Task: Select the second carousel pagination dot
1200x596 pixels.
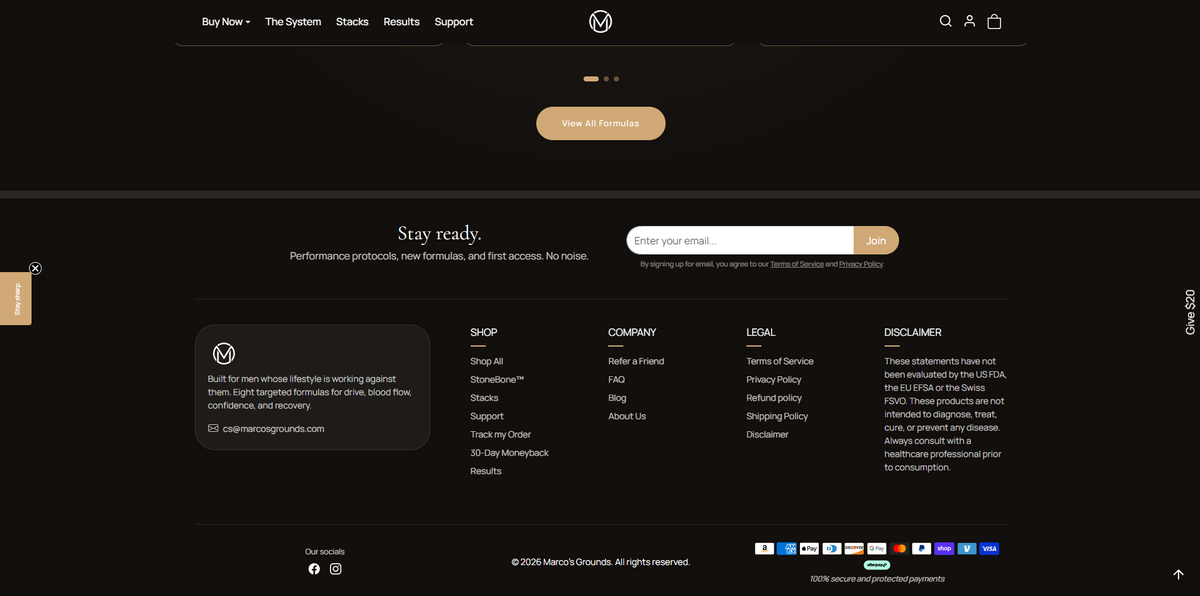Action: pyautogui.click(x=606, y=78)
